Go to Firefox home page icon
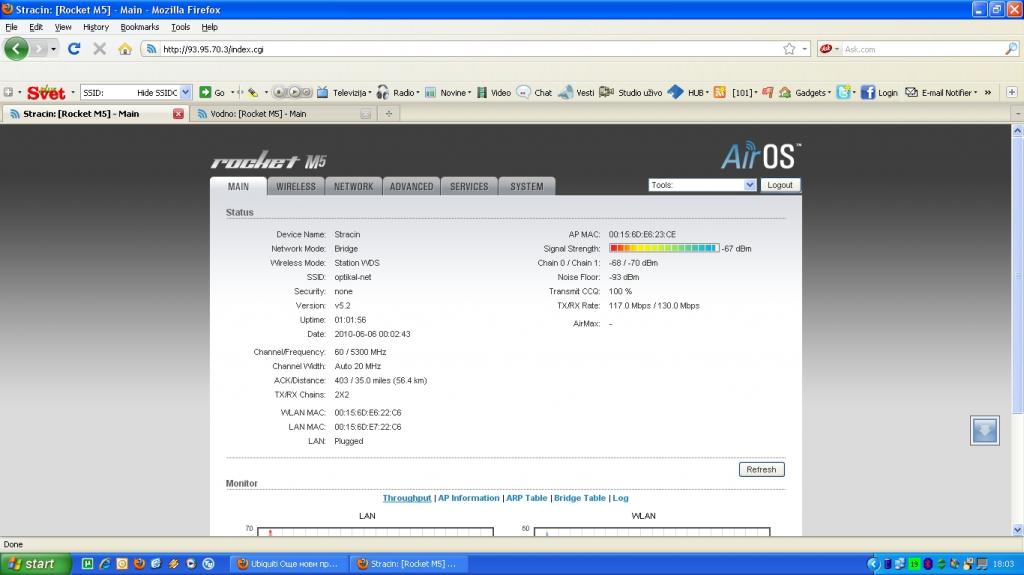Viewport: 1024px width, 575px height. pyautogui.click(x=125, y=48)
